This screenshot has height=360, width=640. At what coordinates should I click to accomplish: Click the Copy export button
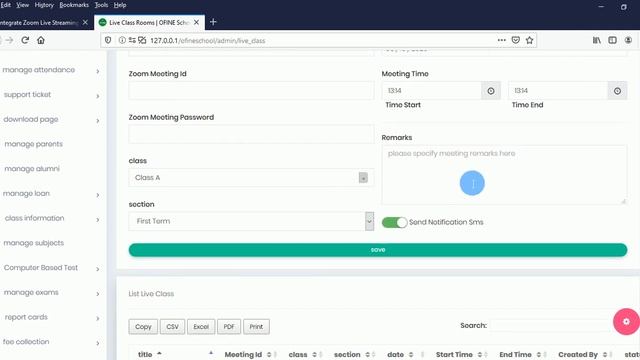click(x=143, y=327)
